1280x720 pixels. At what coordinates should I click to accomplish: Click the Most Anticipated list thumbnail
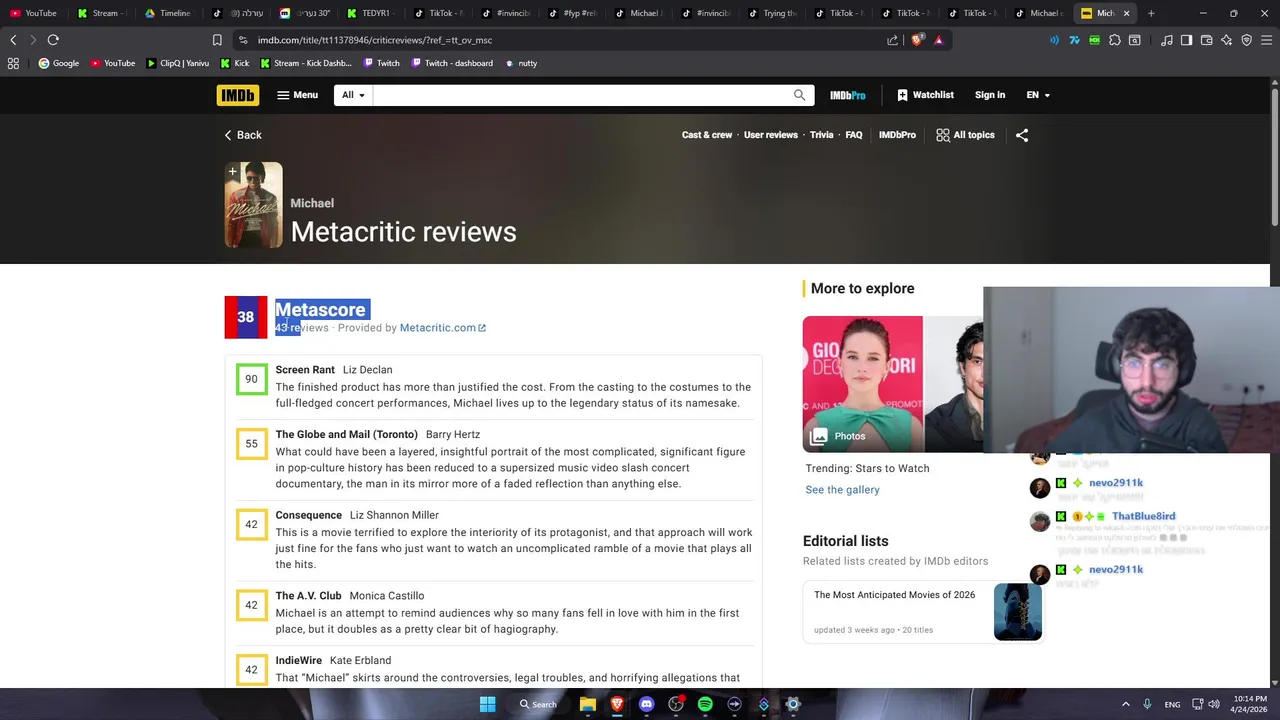1018,612
